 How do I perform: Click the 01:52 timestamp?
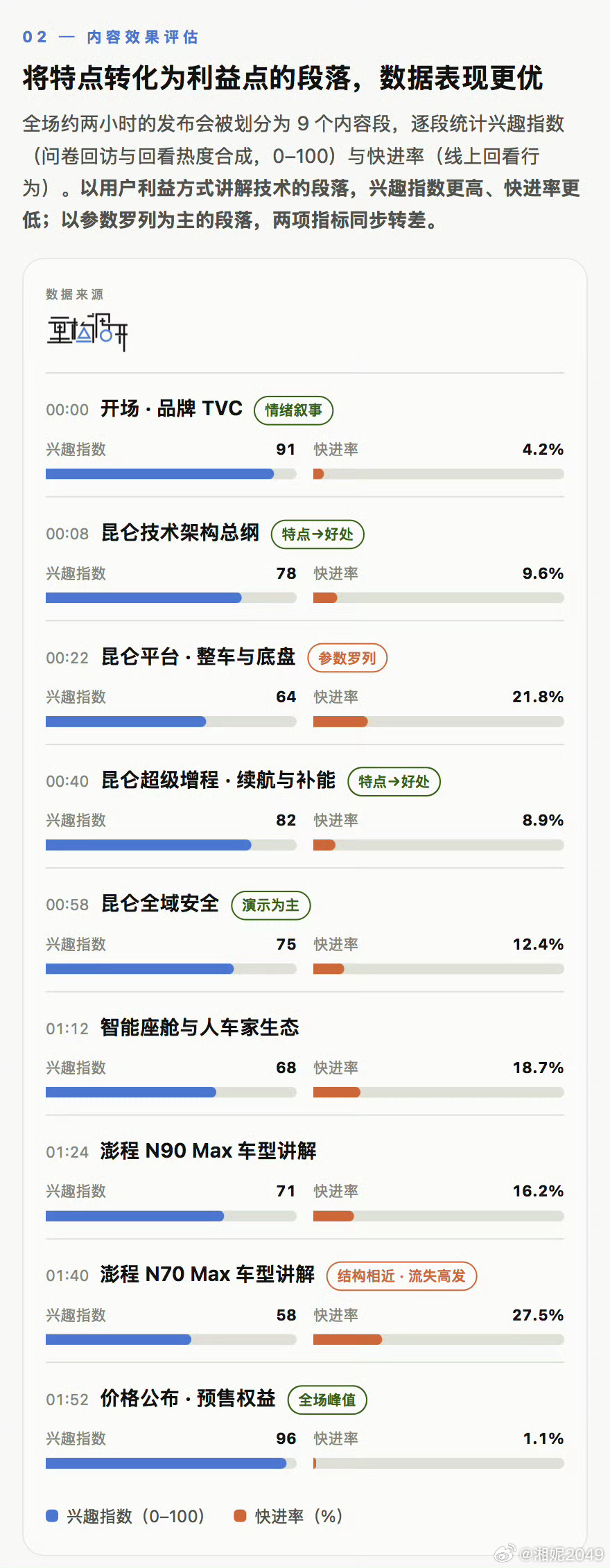[67, 1400]
